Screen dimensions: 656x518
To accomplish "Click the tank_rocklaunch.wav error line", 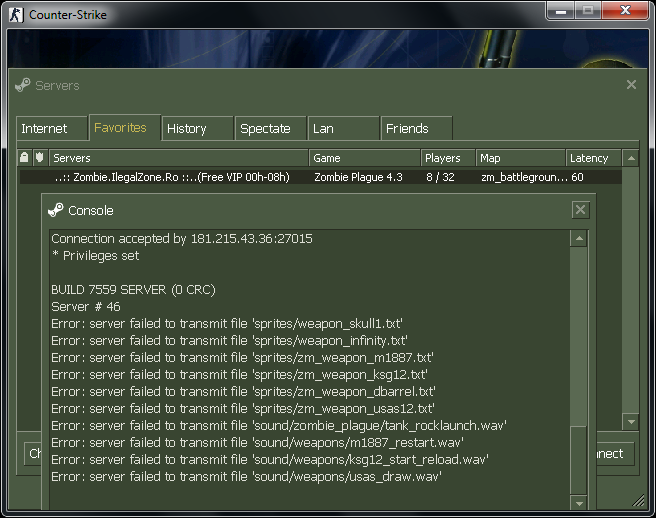I will click(279, 426).
